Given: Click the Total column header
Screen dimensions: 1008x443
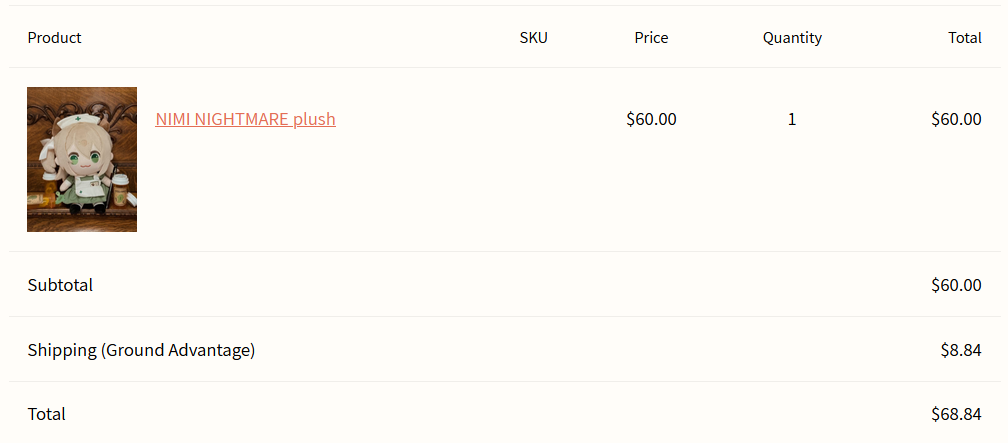Looking at the screenshot, I should [x=964, y=38].
